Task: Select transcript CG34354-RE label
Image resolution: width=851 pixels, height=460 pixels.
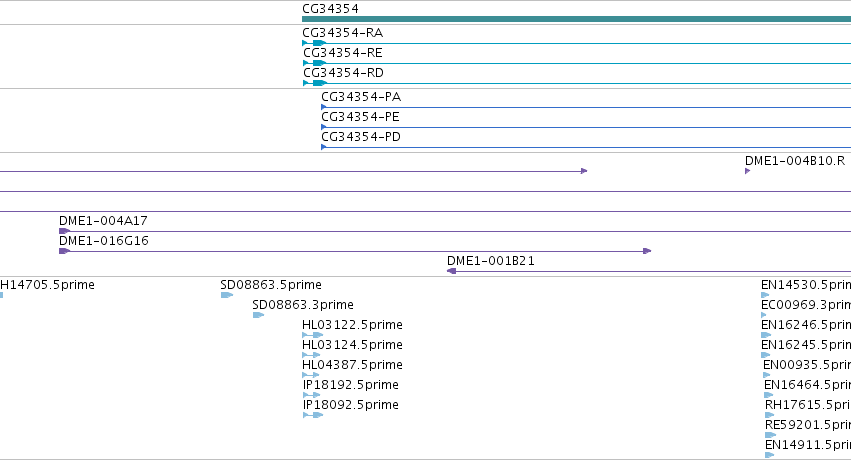Action: click(343, 53)
